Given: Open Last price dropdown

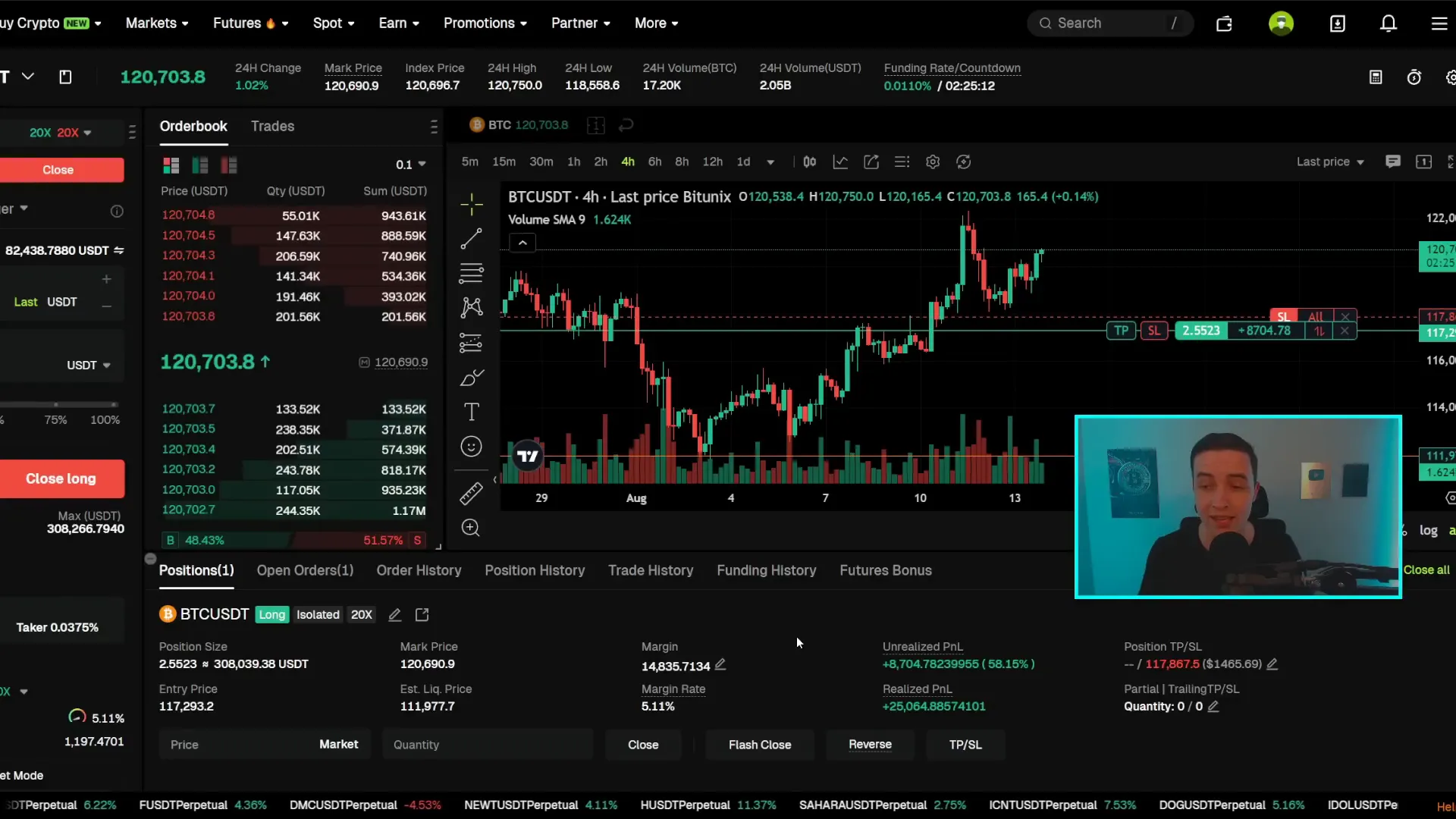Looking at the screenshot, I should [x=1330, y=162].
